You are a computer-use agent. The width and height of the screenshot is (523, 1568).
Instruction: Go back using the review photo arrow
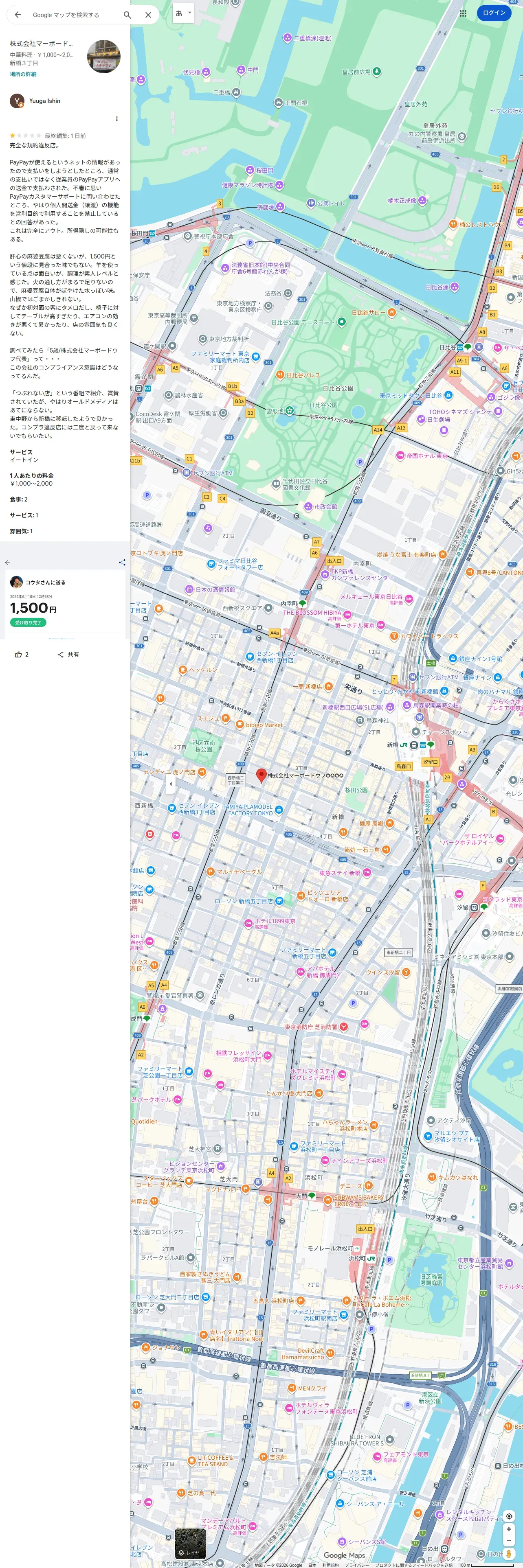pyautogui.click(x=7, y=563)
